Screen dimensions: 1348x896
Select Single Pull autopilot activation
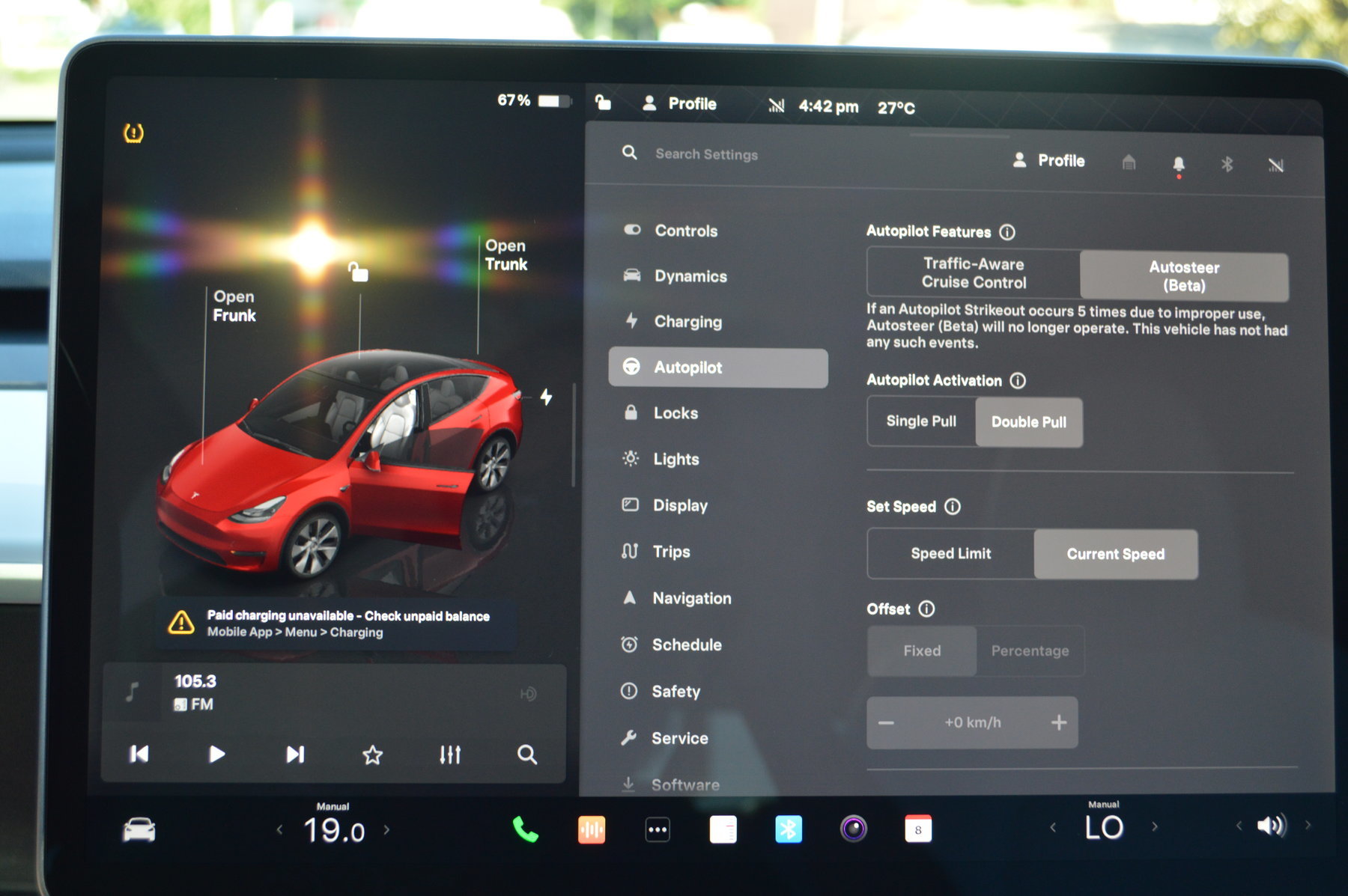(x=921, y=421)
